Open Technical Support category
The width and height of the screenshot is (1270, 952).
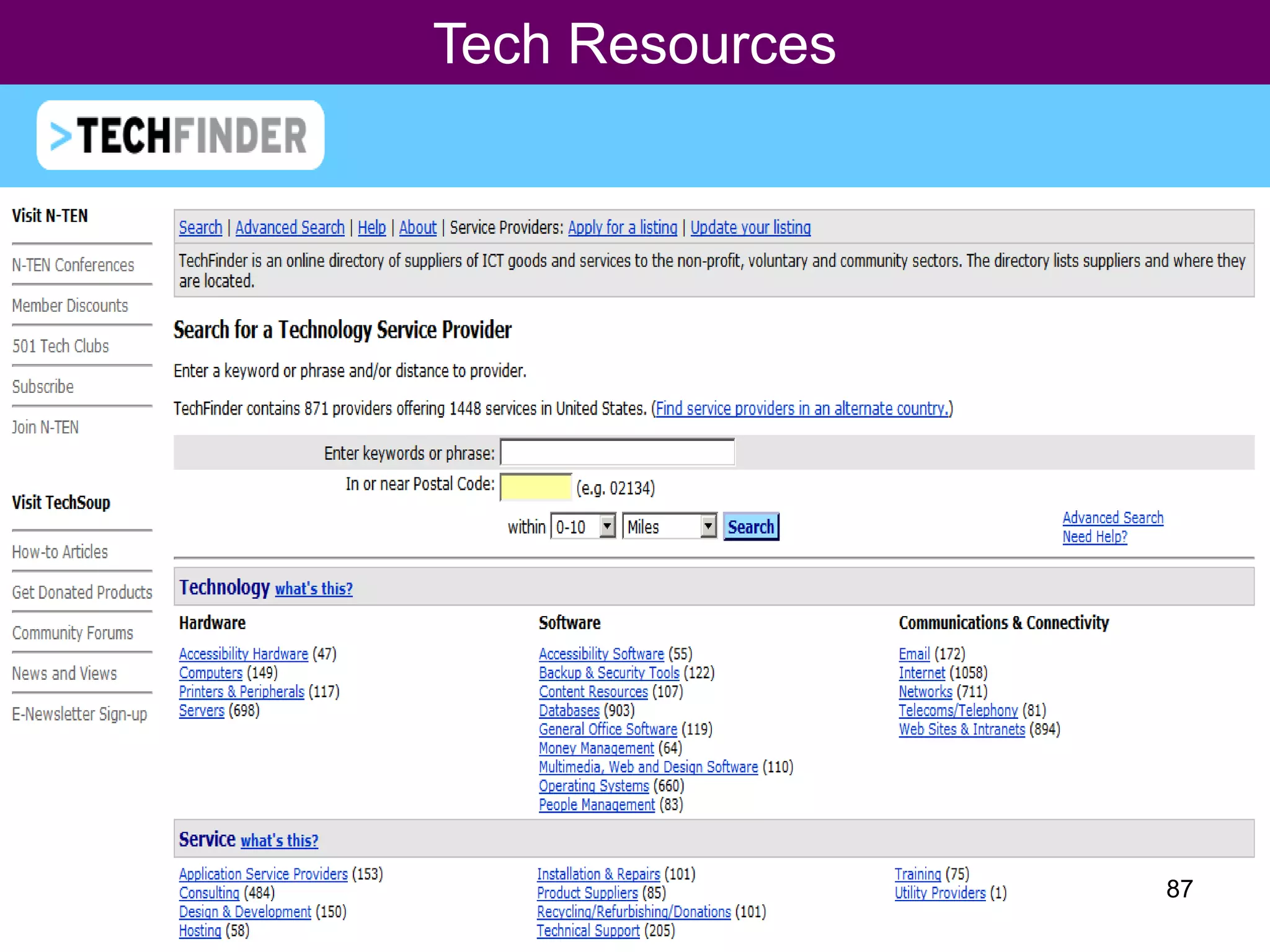588,931
